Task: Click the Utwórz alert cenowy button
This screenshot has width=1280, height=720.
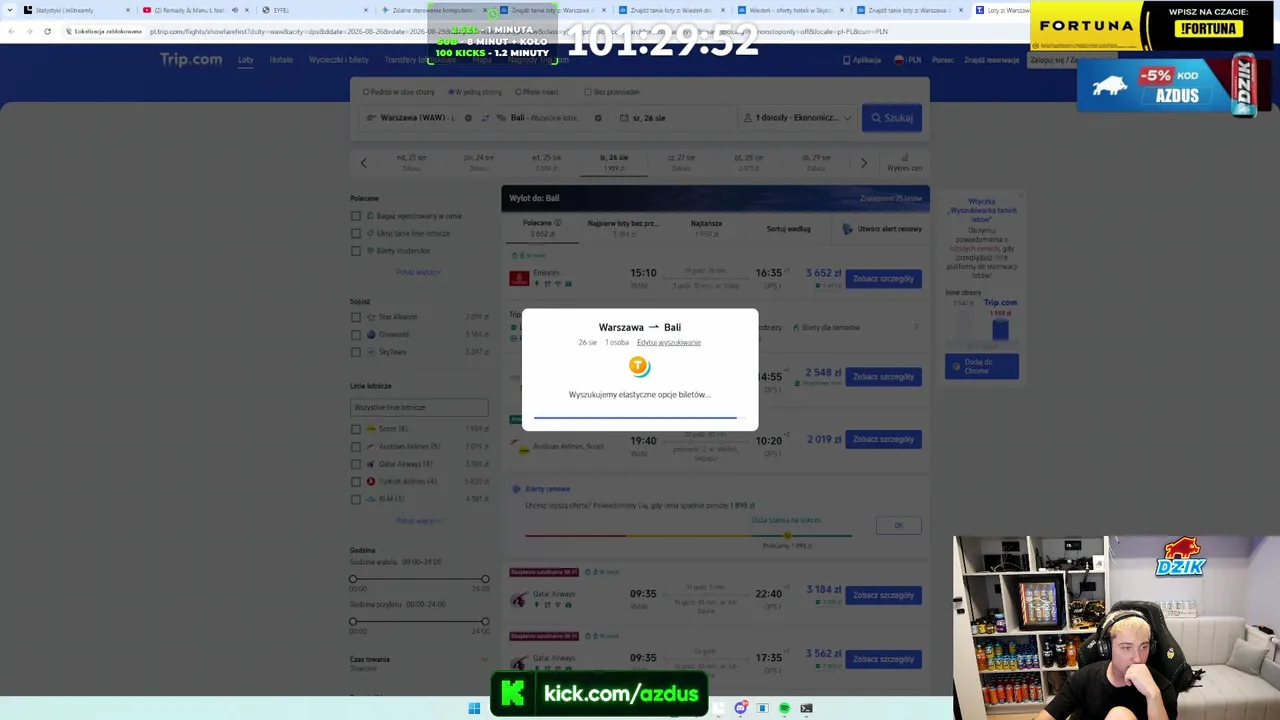Action: pyautogui.click(x=882, y=229)
